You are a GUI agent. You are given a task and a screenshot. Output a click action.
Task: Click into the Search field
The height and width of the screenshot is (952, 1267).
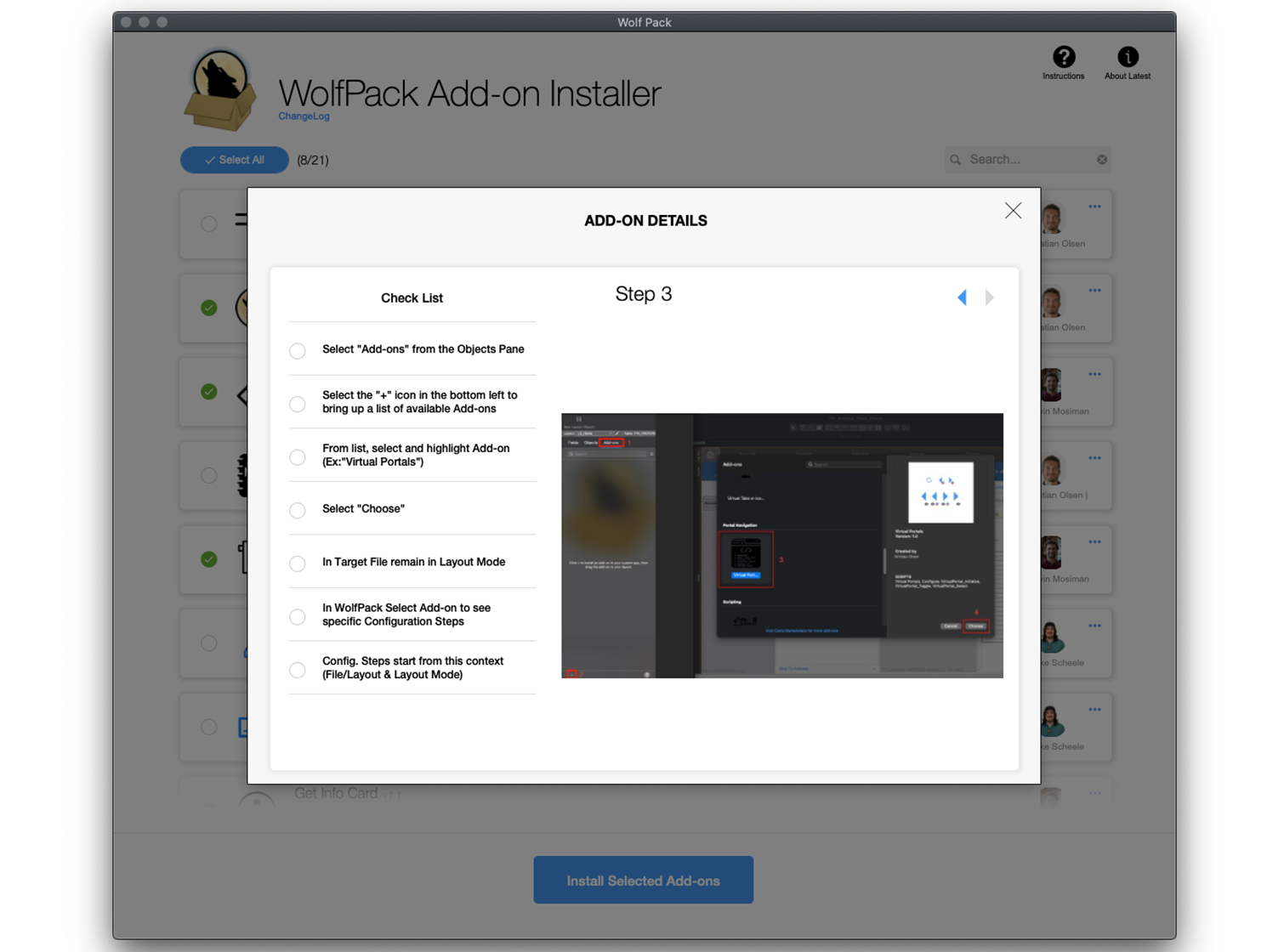click(x=1028, y=160)
